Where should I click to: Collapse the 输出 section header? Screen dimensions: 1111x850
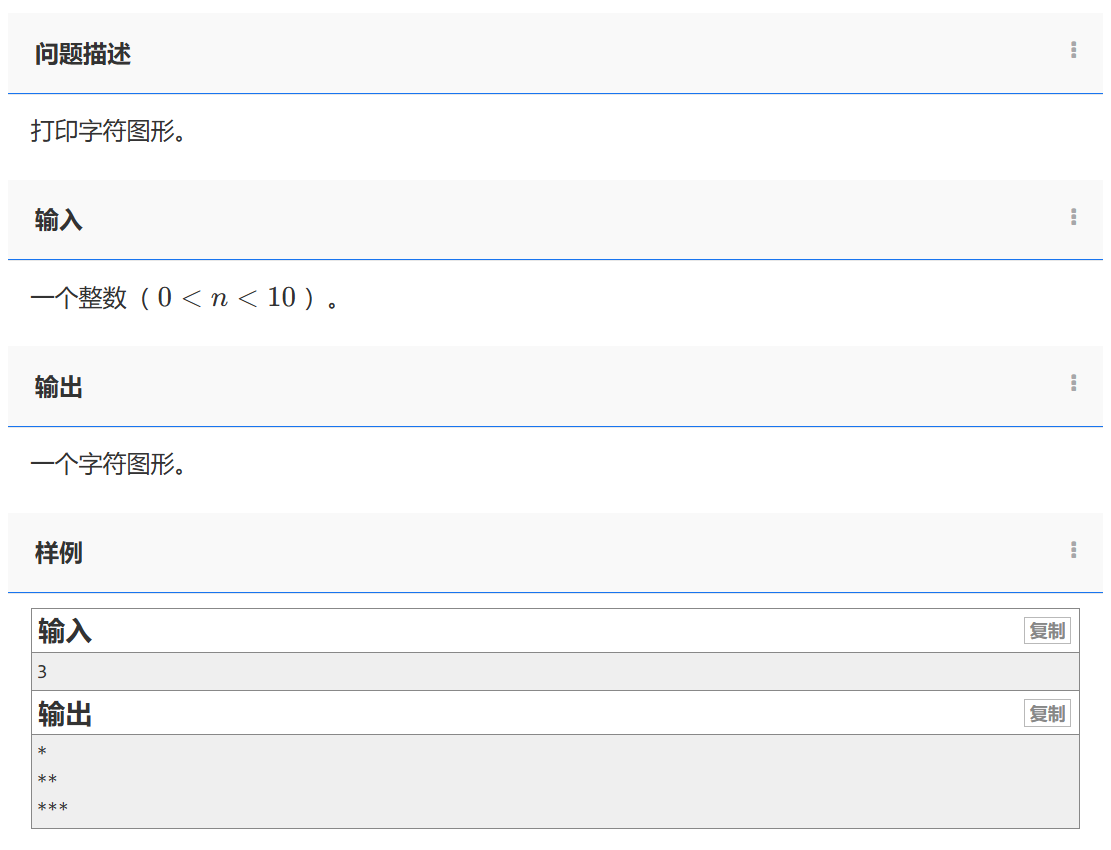[59, 387]
